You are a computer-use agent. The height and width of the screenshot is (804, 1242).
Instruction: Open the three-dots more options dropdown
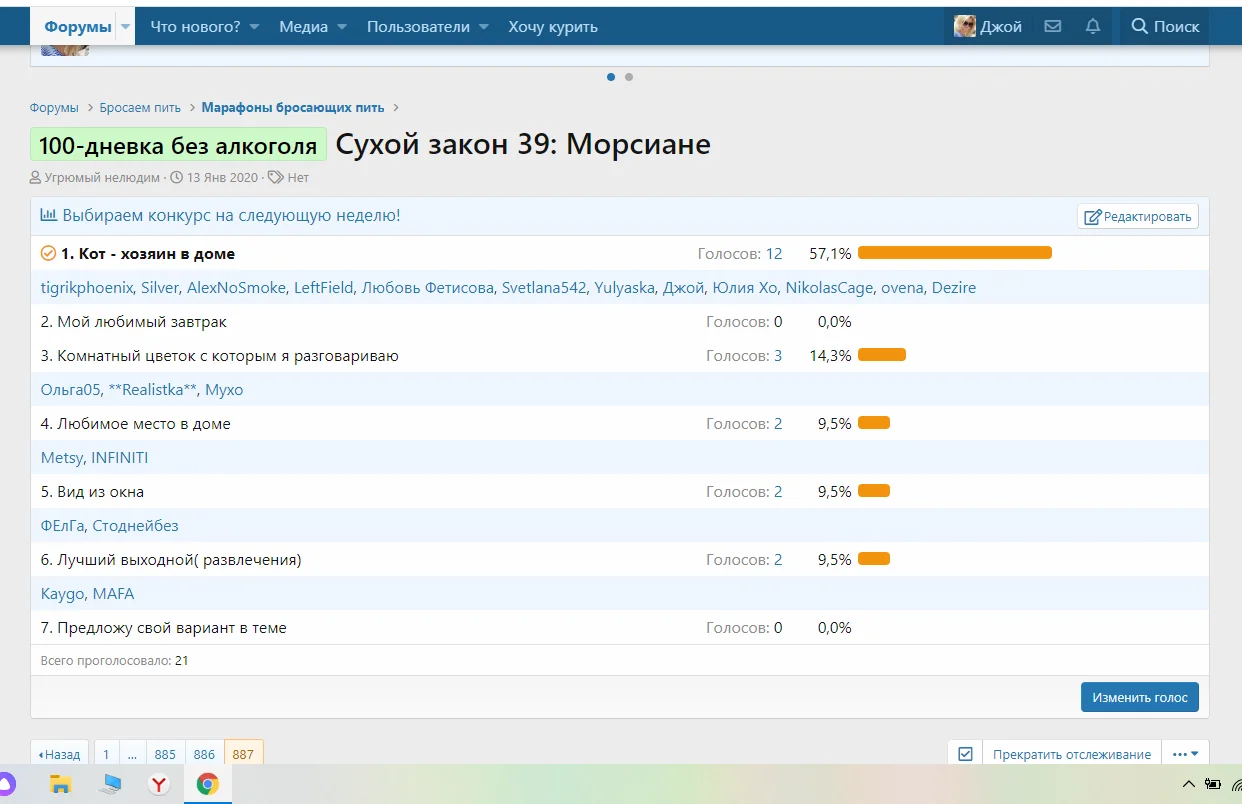coord(1186,754)
